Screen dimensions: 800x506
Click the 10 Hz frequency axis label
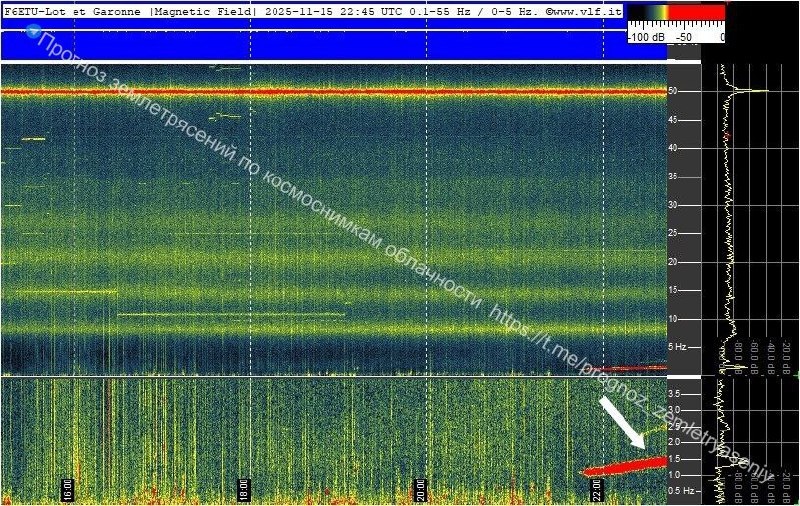pyautogui.click(x=673, y=319)
